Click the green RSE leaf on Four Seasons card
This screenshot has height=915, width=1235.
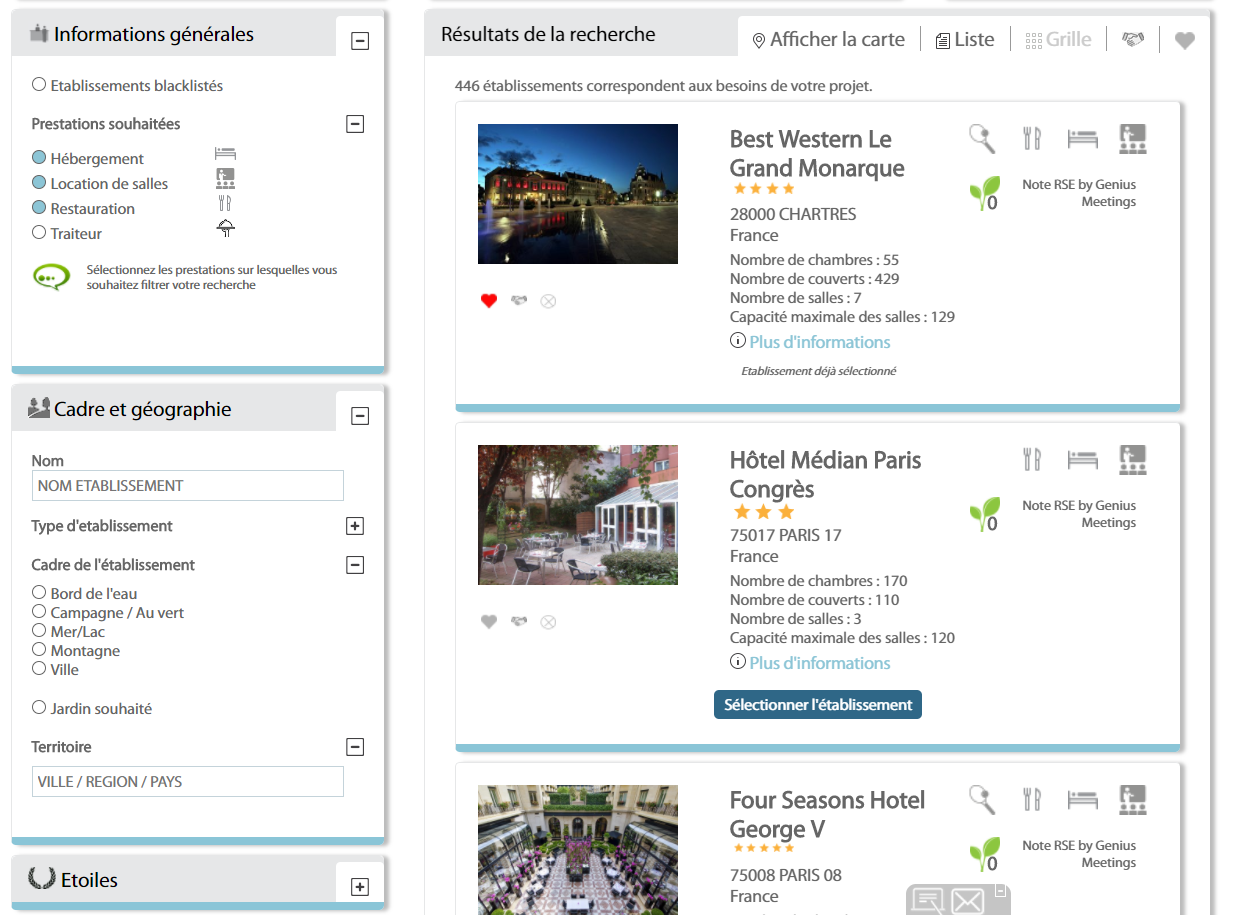[x=983, y=854]
